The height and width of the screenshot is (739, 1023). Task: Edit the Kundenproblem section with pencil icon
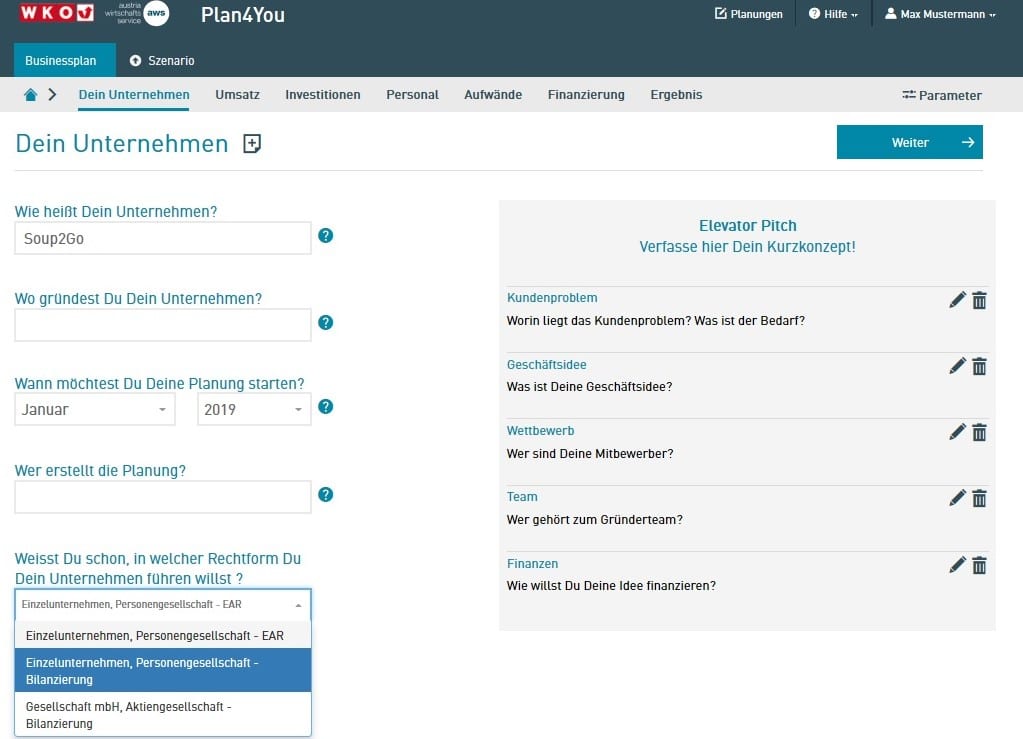click(957, 300)
